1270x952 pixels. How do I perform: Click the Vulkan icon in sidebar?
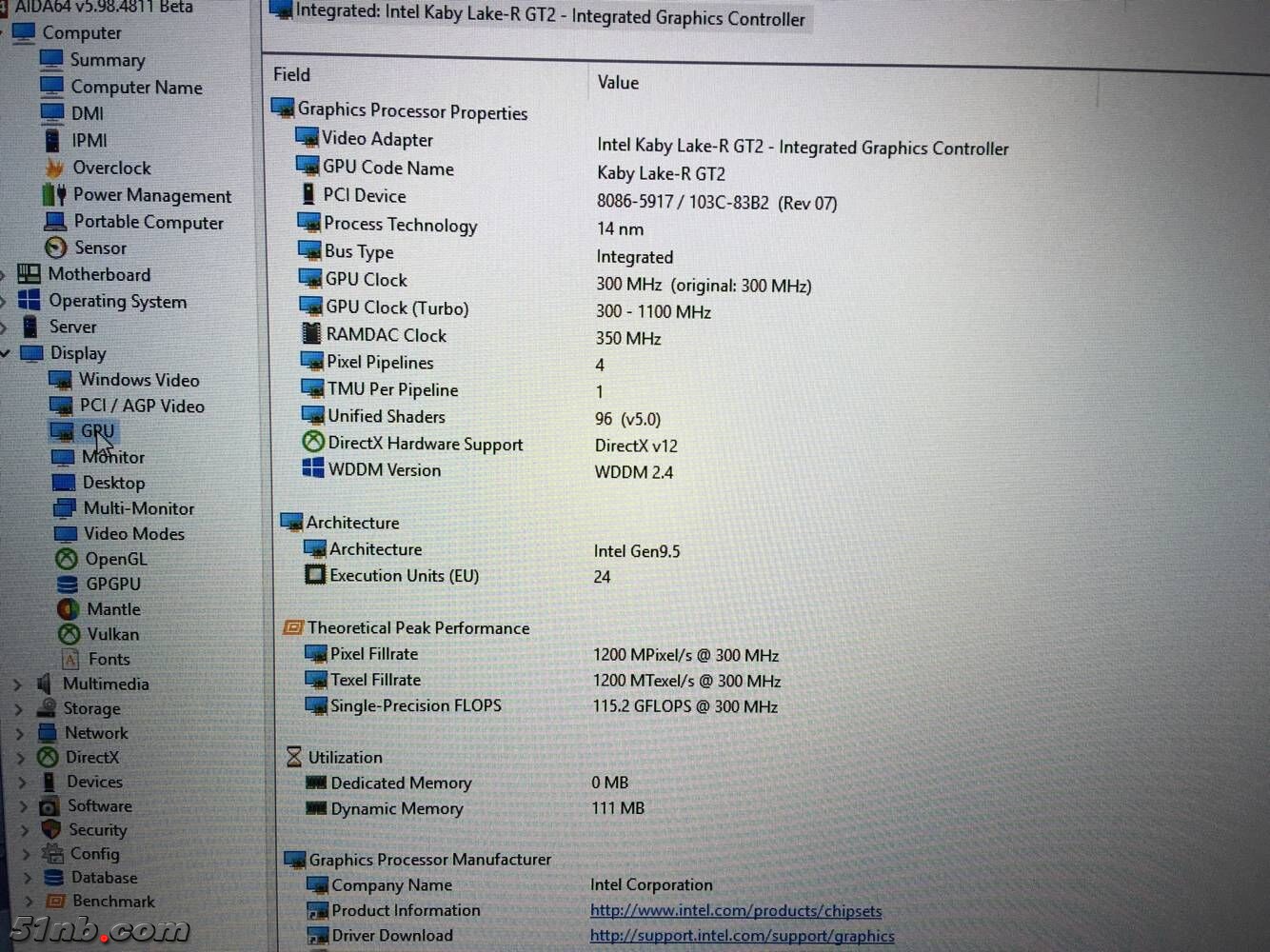(x=69, y=634)
